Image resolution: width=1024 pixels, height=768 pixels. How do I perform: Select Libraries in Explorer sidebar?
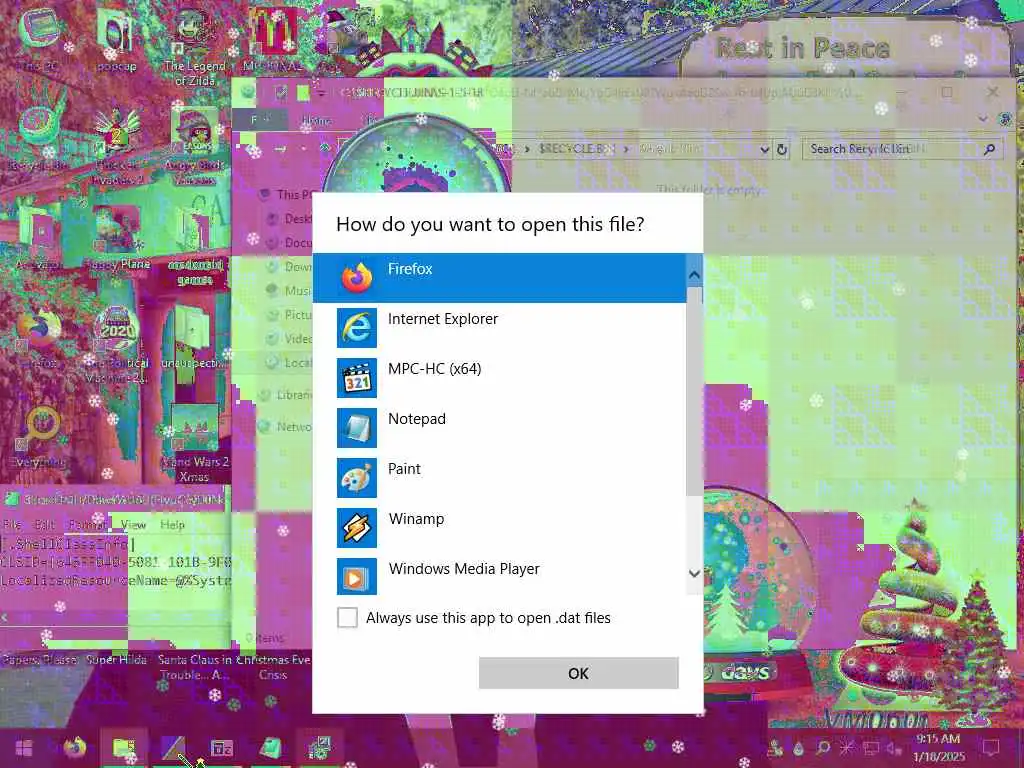286,394
